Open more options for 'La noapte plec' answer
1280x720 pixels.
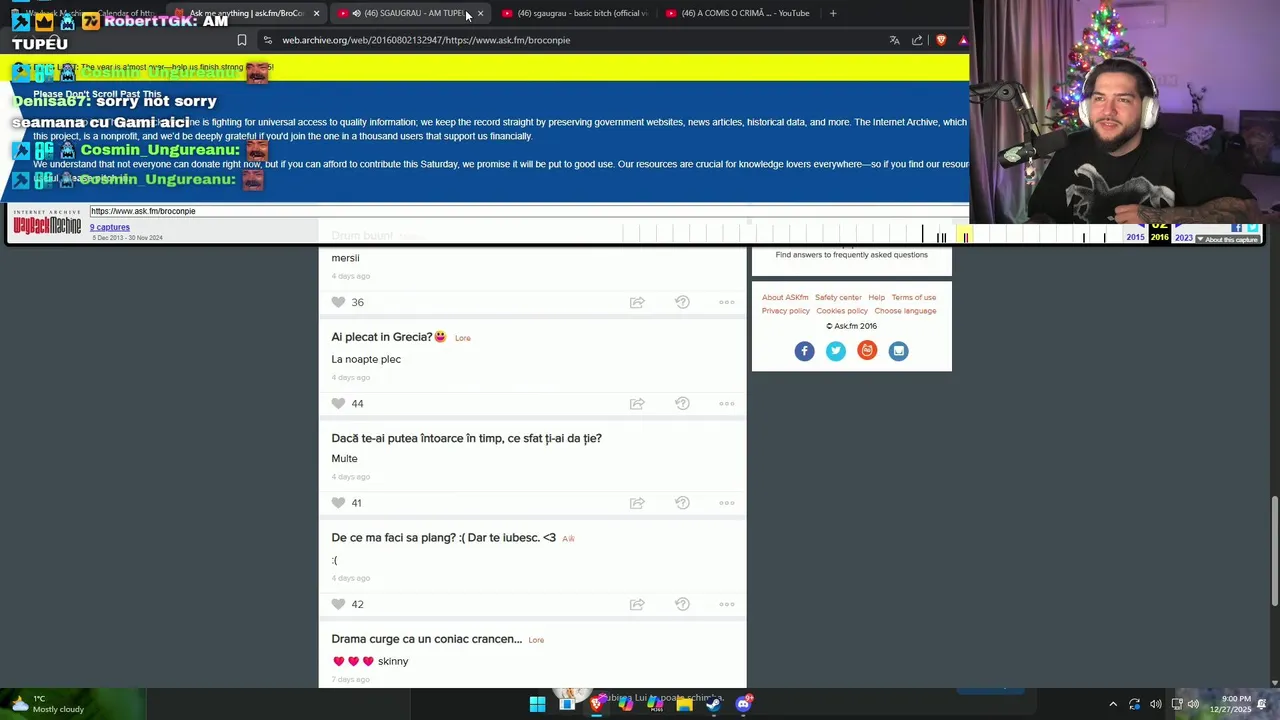coord(727,403)
